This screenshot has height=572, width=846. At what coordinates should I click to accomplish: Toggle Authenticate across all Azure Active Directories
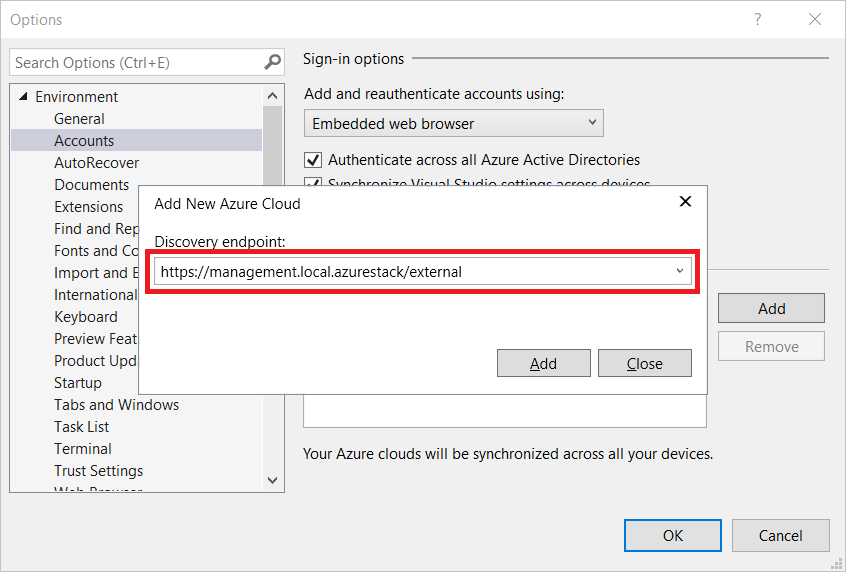point(313,160)
